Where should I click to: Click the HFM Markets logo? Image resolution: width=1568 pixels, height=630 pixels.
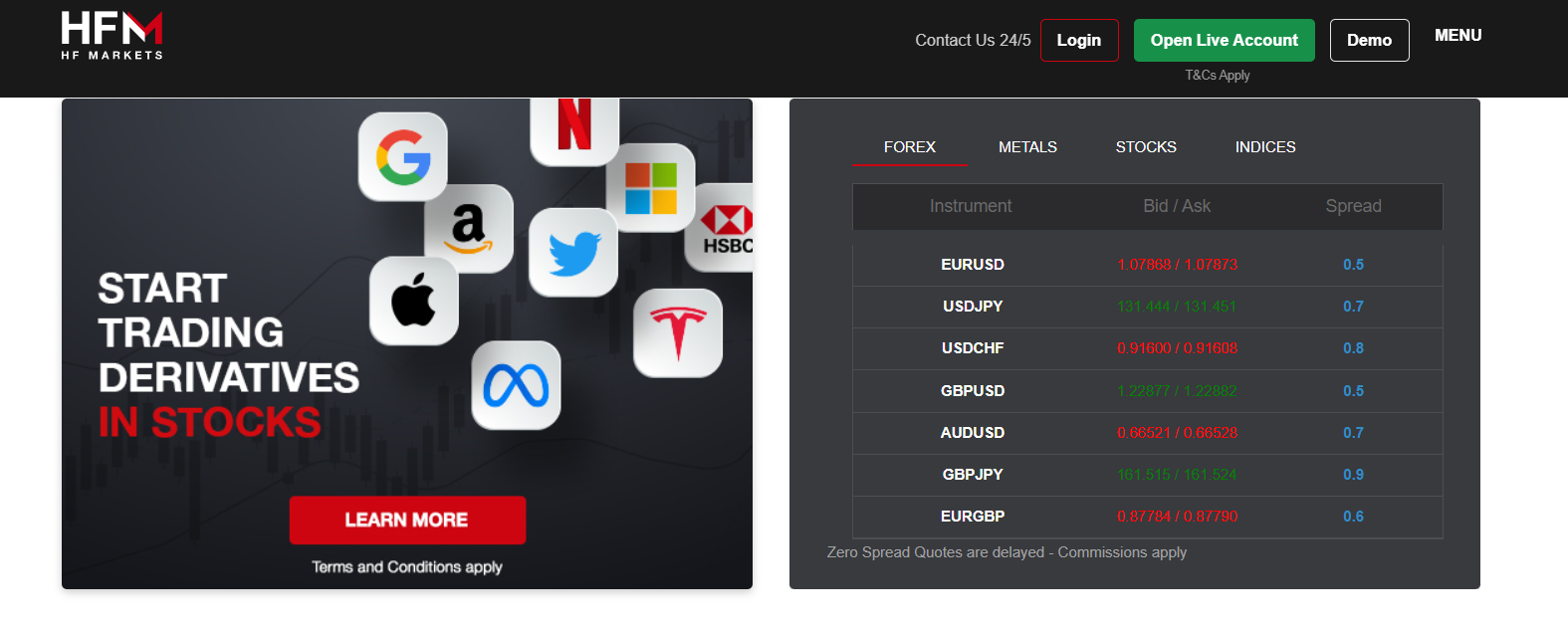coord(112,36)
